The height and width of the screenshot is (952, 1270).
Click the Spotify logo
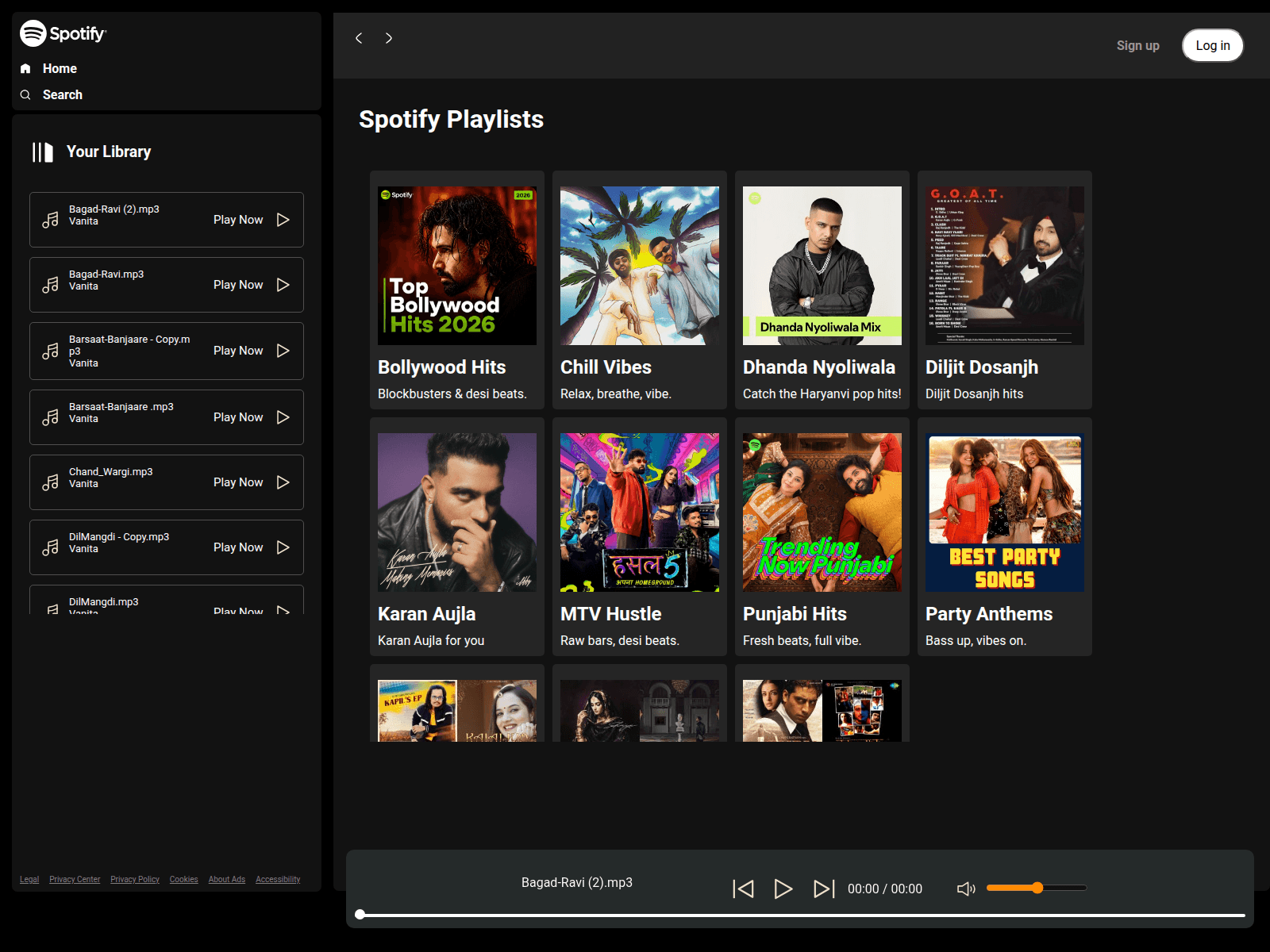[x=63, y=33]
